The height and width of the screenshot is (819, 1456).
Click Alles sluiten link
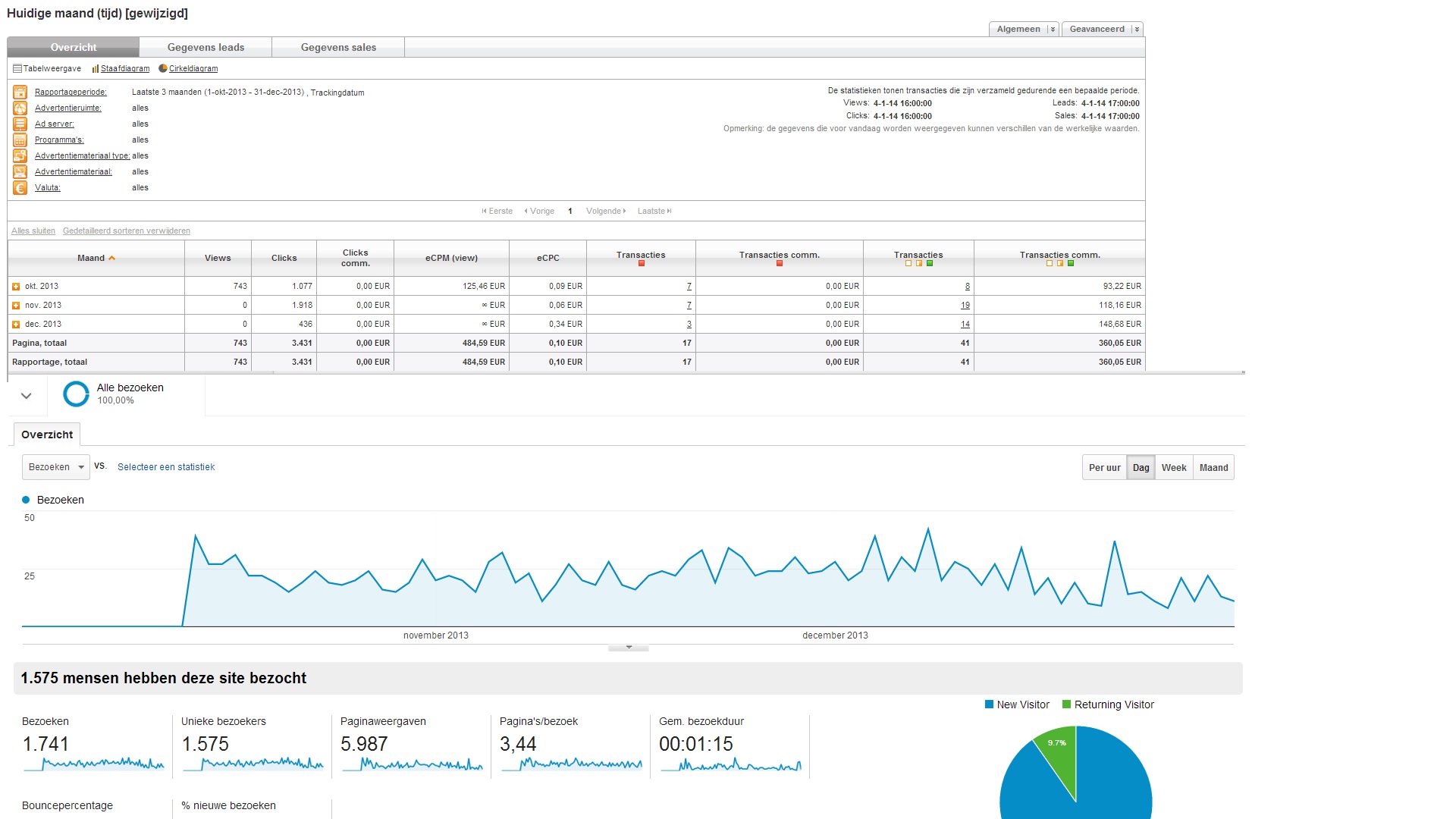click(x=33, y=231)
